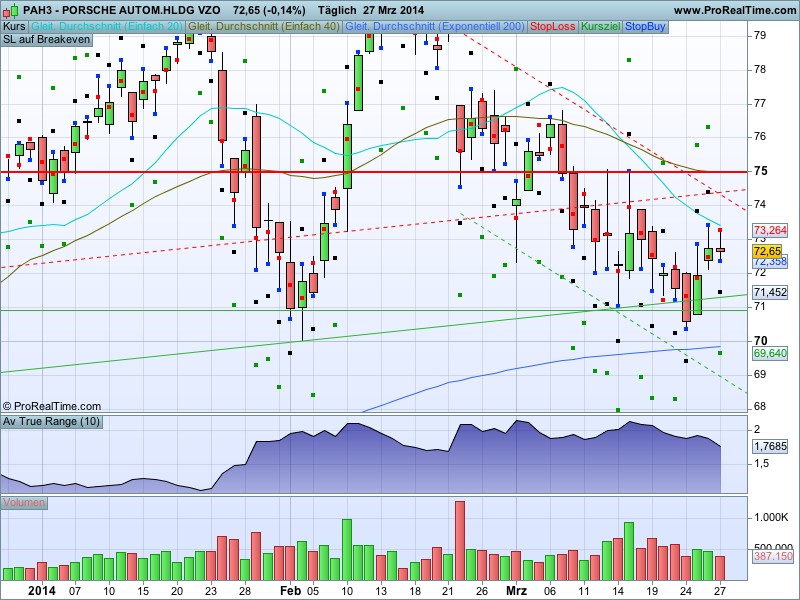Click the green price tag 69,640

pyautogui.click(x=770, y=353)
